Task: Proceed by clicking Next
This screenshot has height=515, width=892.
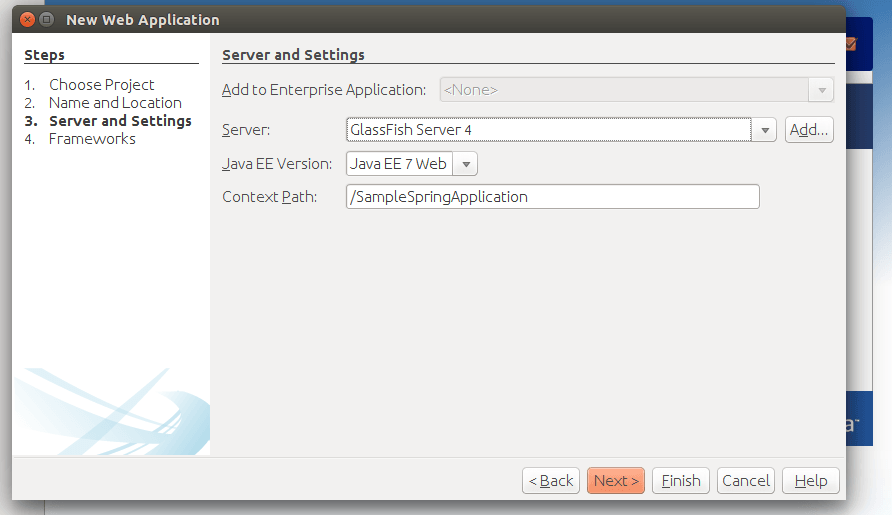Action: (616, 481)
